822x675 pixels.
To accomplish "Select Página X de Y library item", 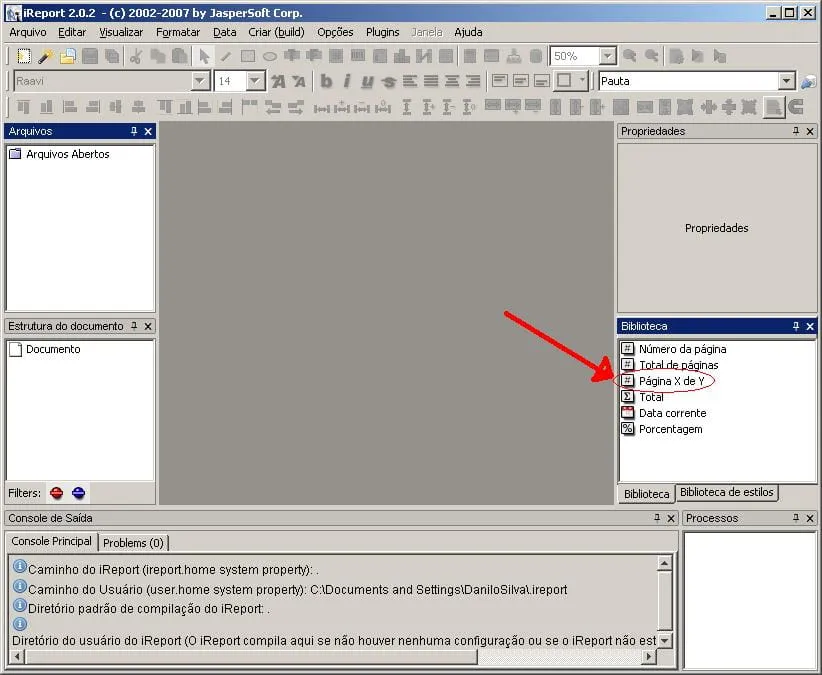I will [x=677, y=381].
